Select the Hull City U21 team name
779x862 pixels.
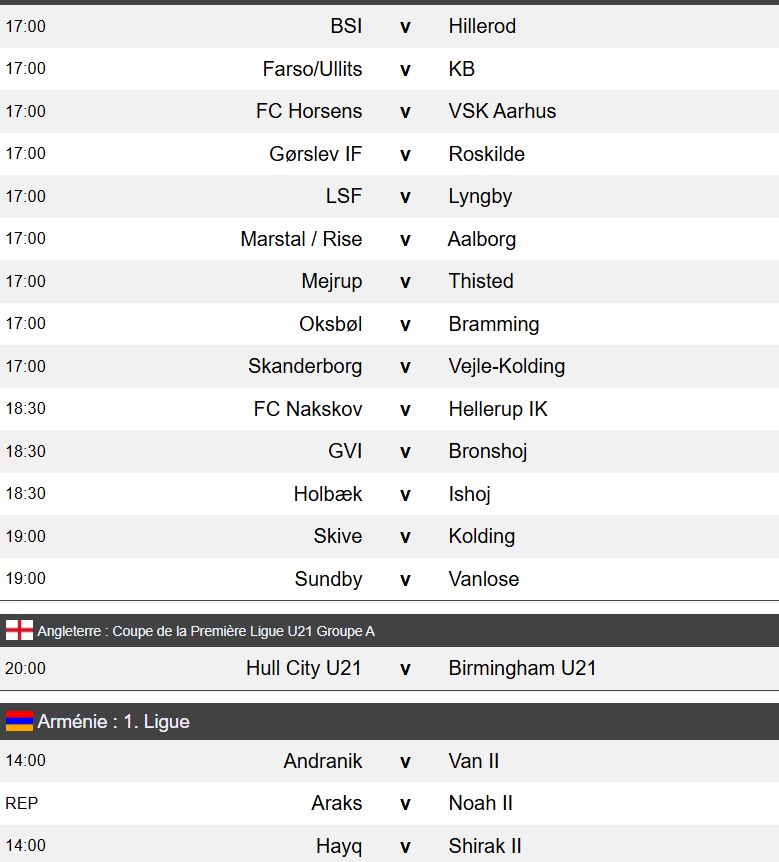point(304,668)
